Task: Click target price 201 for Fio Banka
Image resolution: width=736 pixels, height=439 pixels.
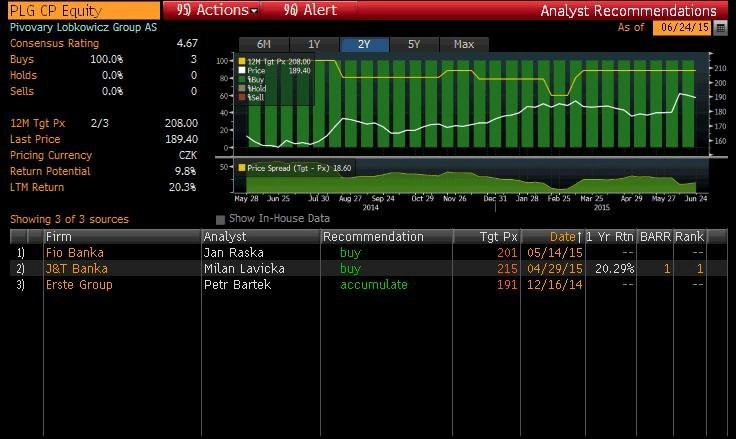Action: (507, 253)
